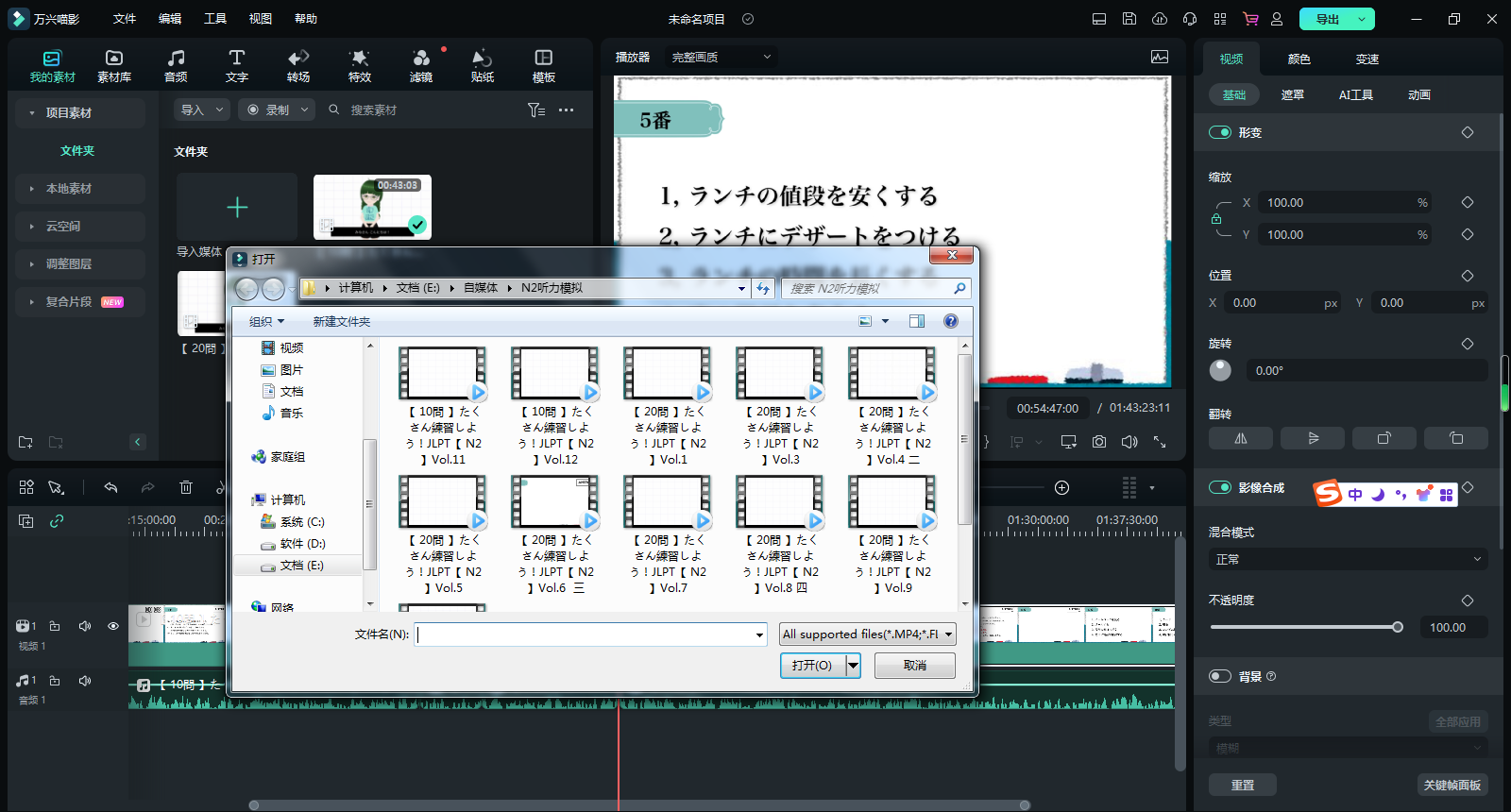1511x812 pixels.
Task: Click the 不透明度 slider handle
Action: point(1398,627)
